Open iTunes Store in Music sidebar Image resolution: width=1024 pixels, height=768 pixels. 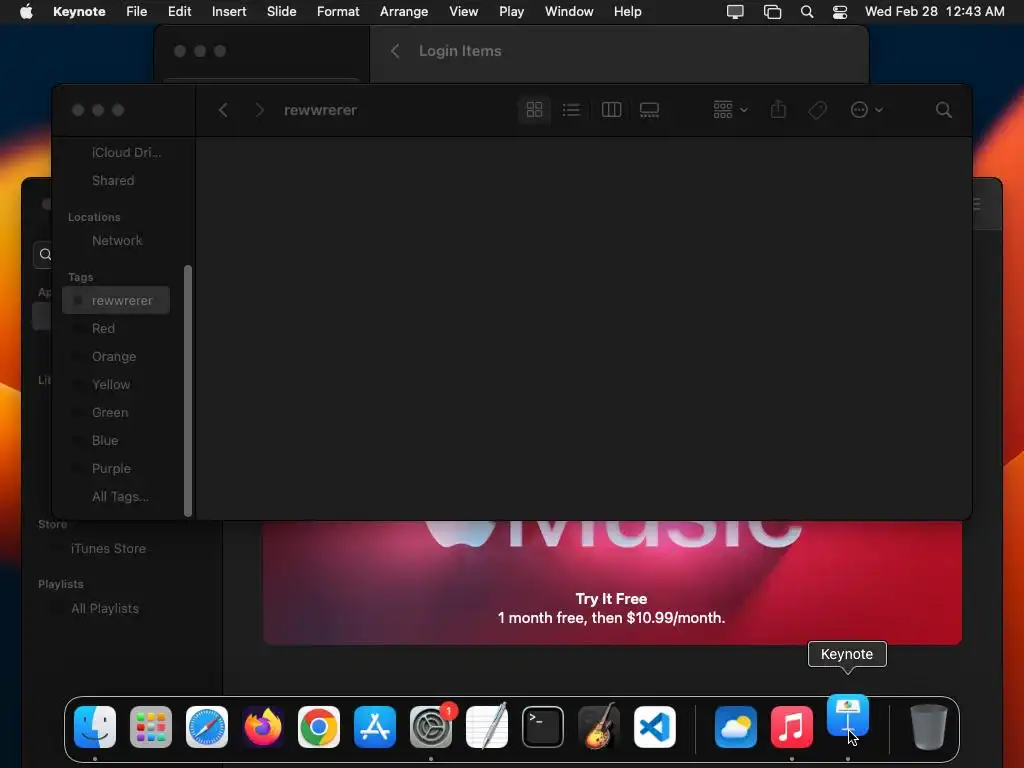coord(108,549)
